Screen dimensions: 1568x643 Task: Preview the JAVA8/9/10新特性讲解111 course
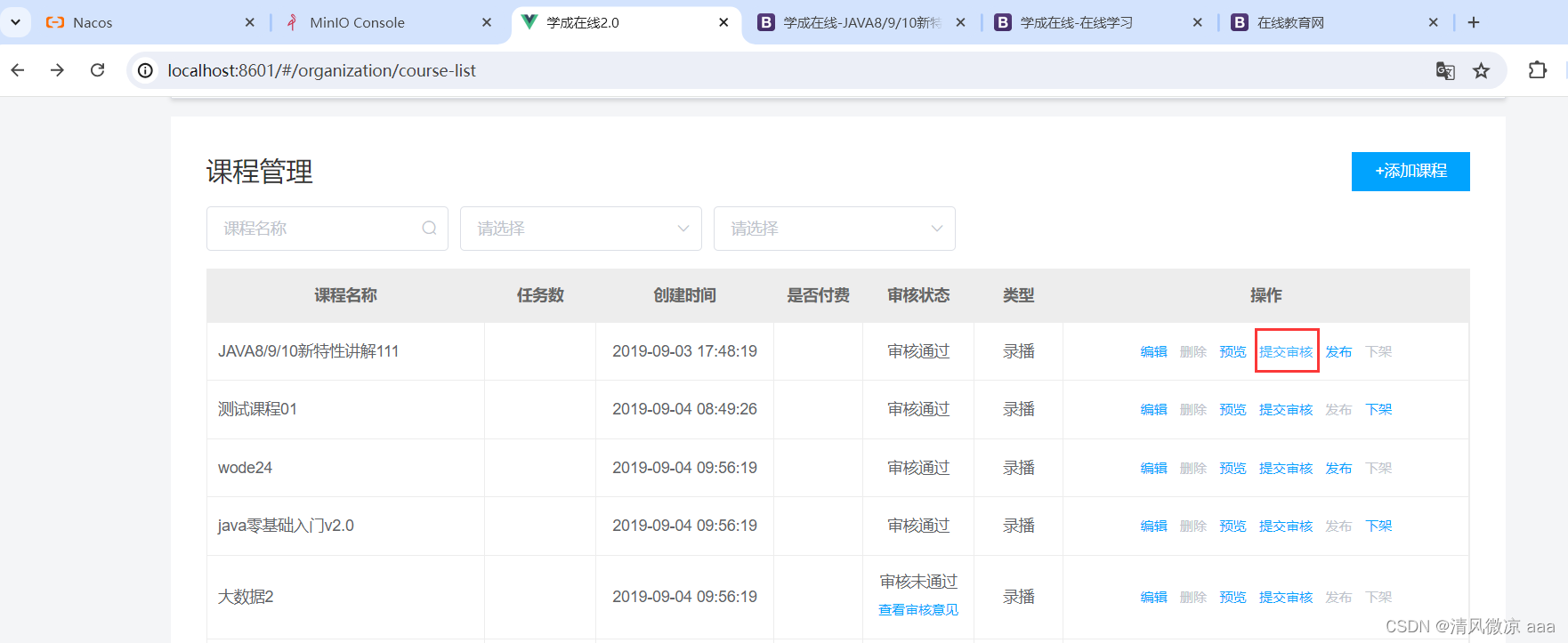coord(1233,351)
